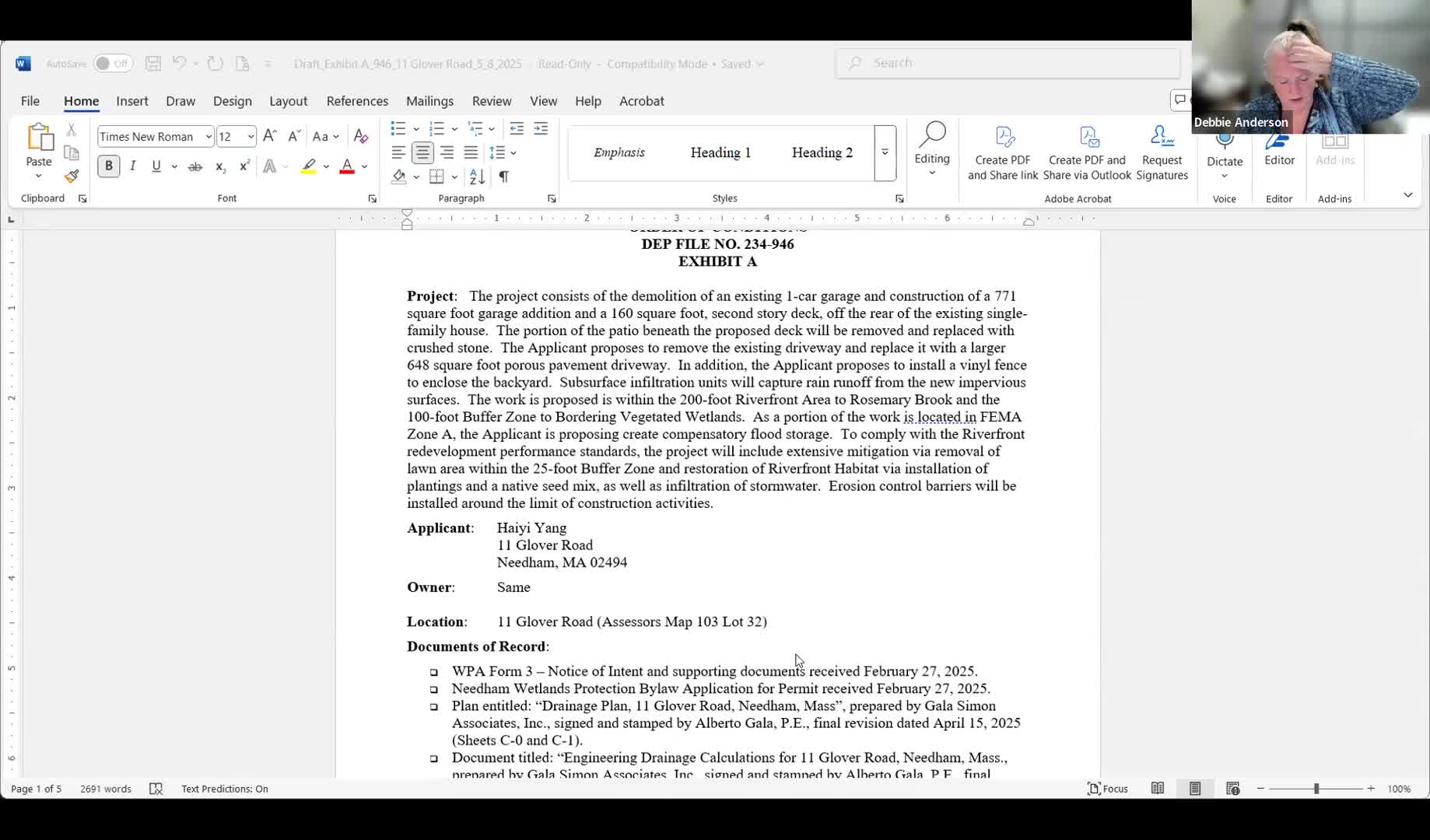1430x840 pixels.
Task: Toggle Italic formatting button
Action: [133, 166]
